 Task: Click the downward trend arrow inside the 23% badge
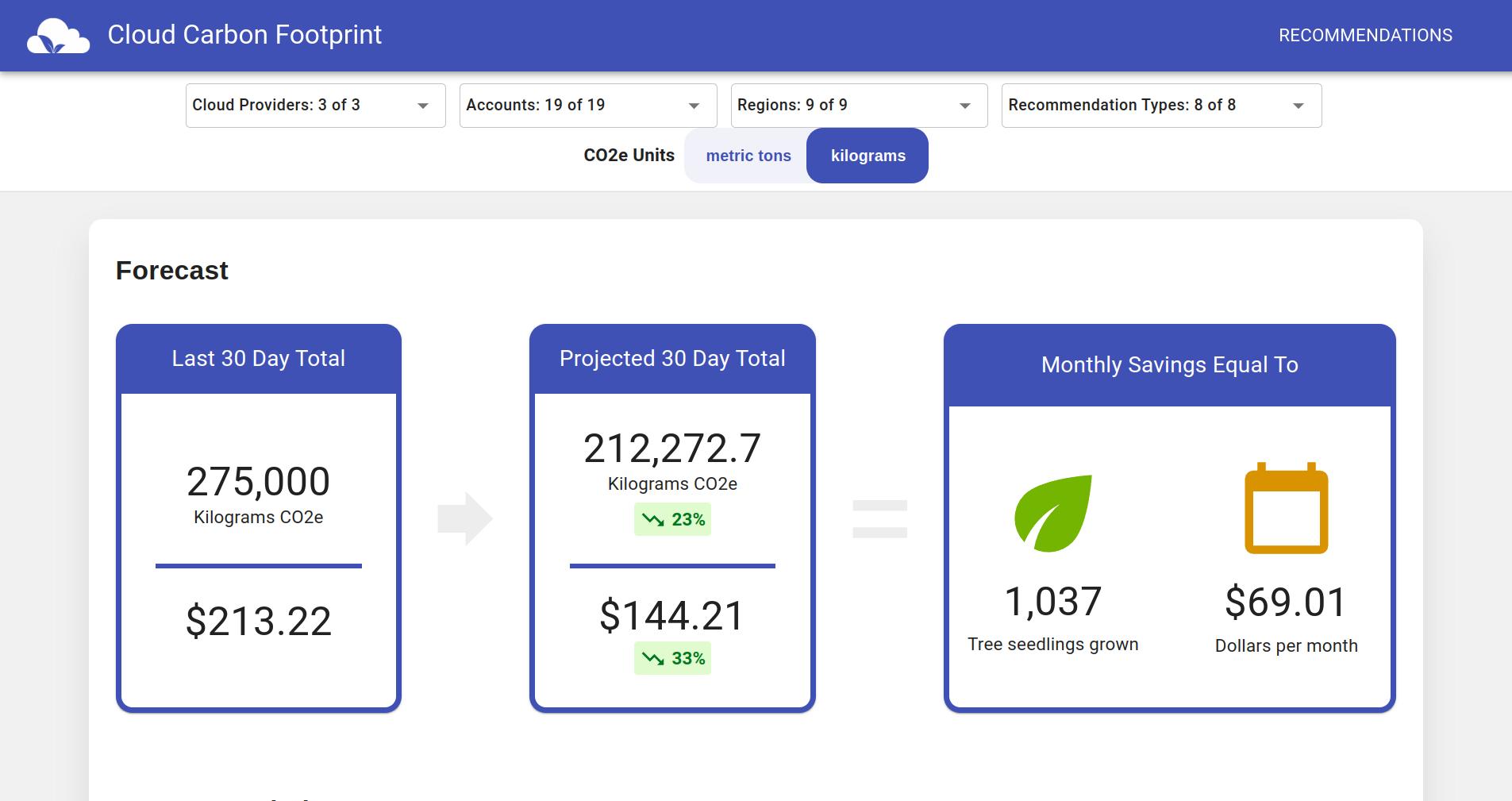652,519
